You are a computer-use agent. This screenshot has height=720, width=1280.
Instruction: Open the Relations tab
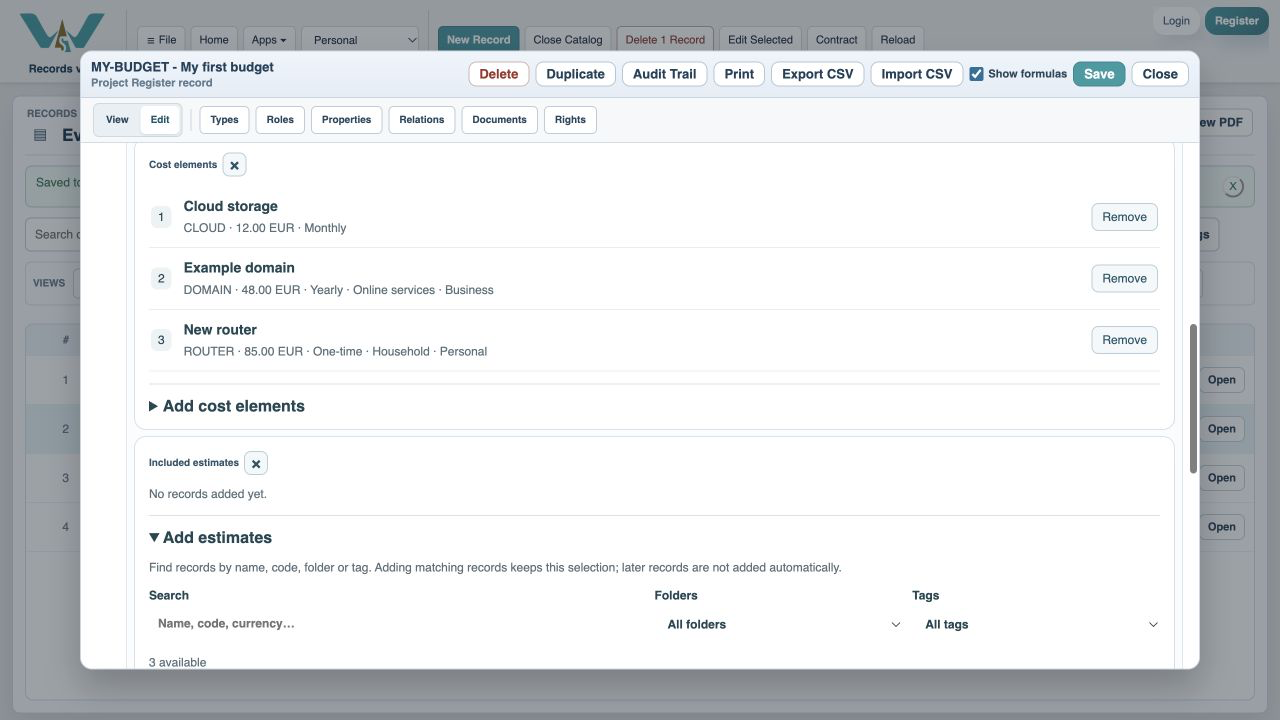point(422,120)
